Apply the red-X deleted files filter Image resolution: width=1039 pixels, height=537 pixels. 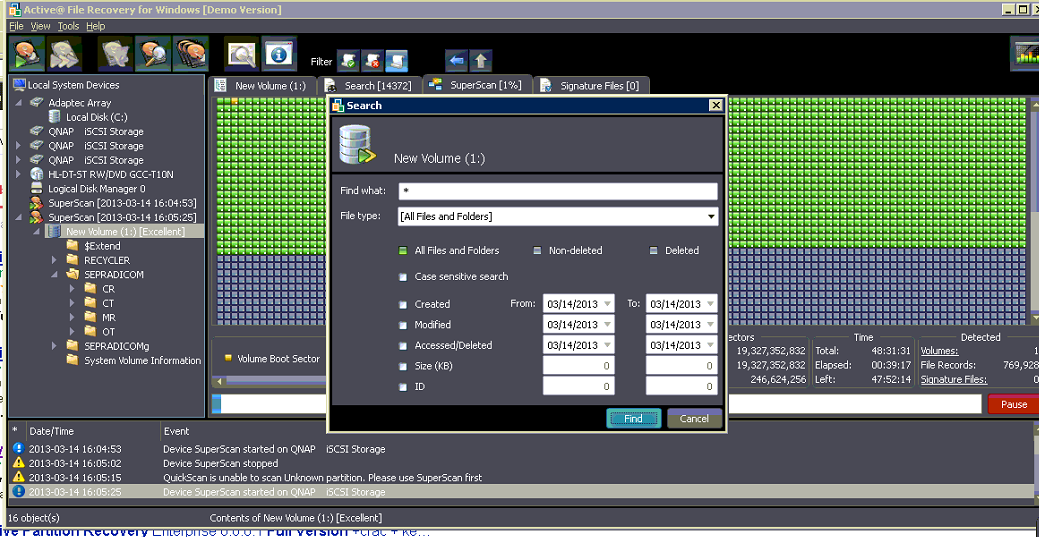tap(372, 61)
